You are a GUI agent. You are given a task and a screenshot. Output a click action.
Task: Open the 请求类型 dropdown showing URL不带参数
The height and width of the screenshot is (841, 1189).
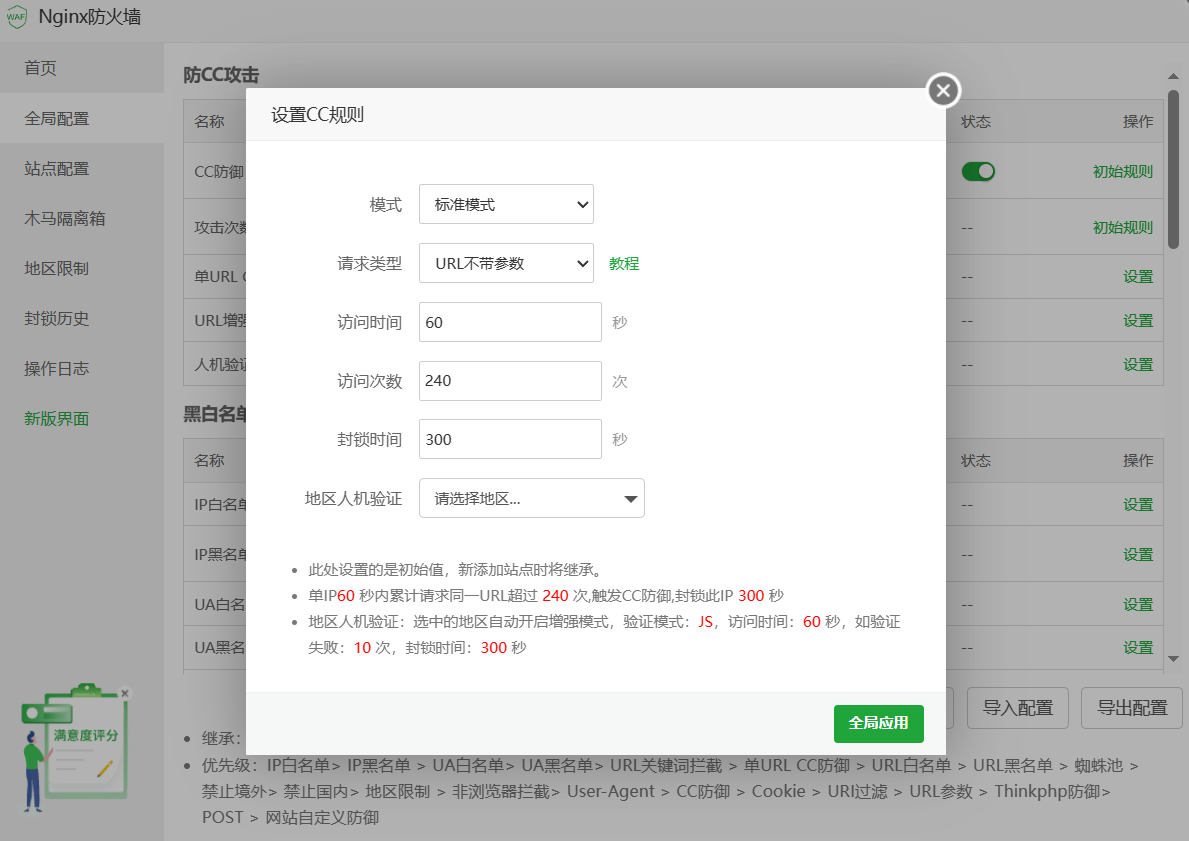(507, 263)
